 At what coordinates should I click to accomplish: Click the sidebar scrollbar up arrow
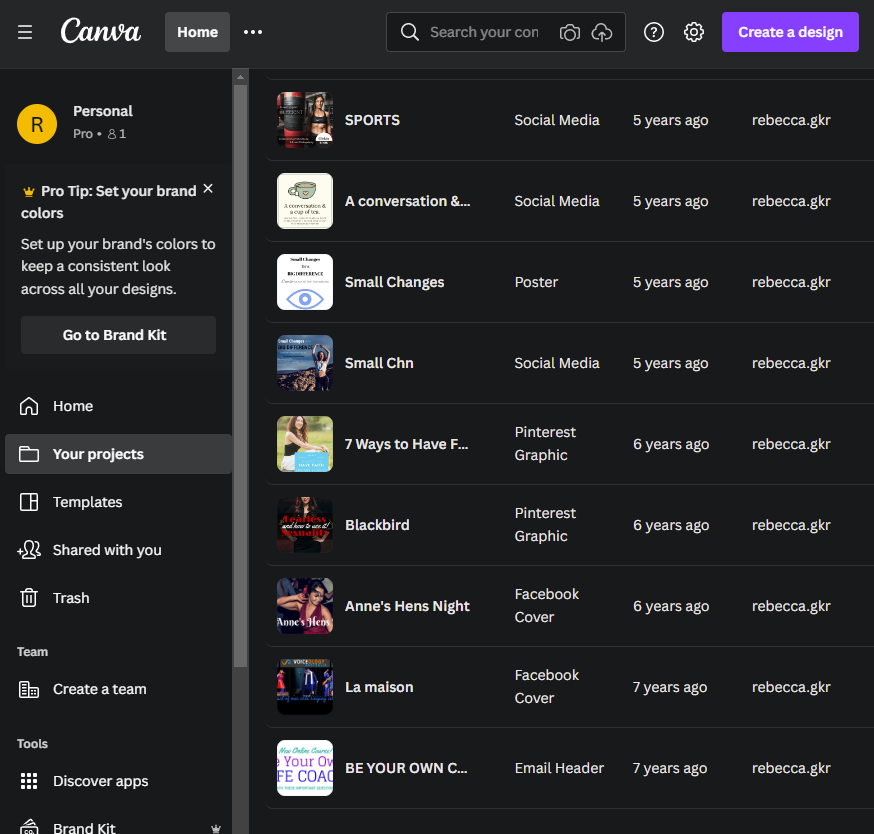pos(240,77)
